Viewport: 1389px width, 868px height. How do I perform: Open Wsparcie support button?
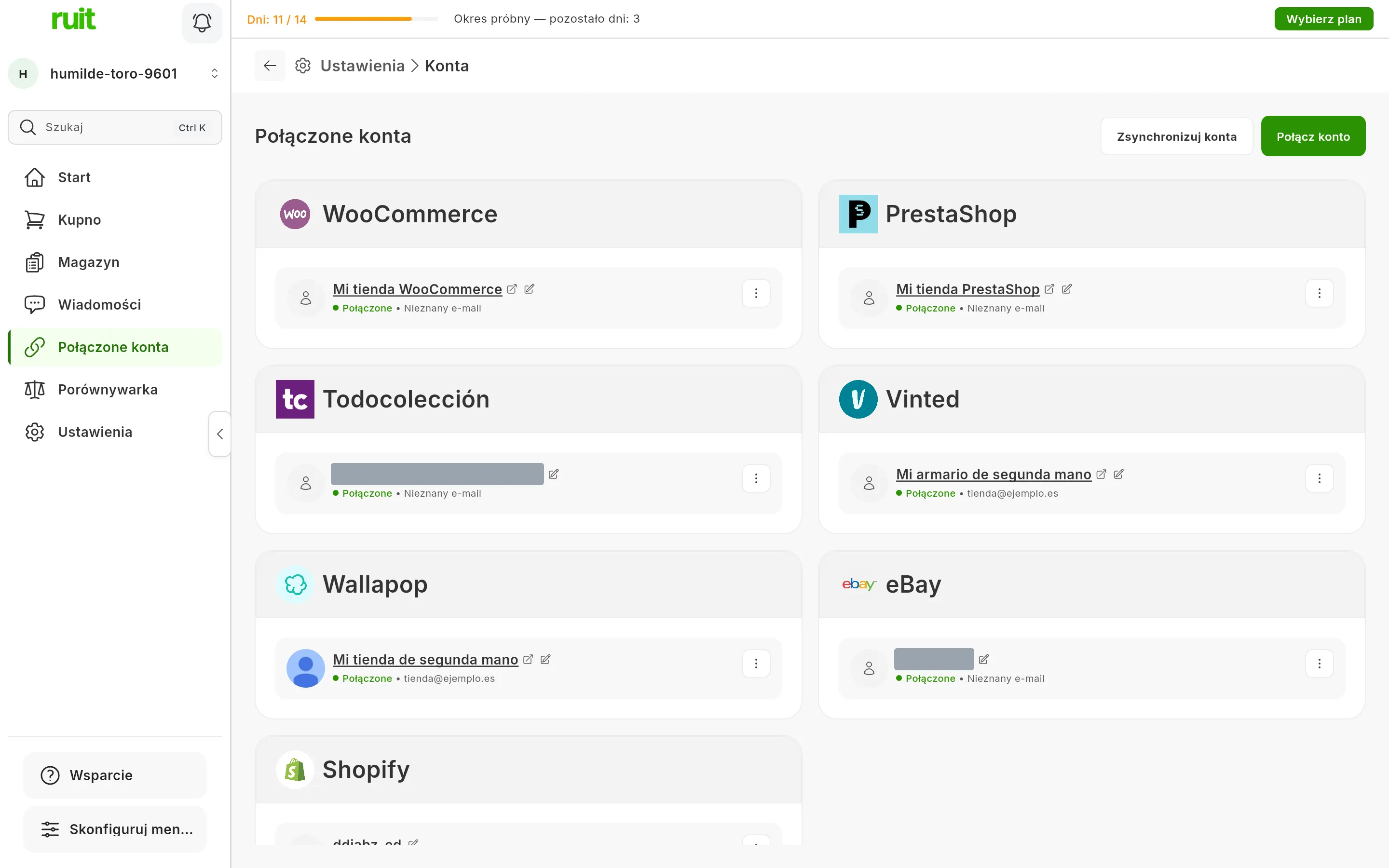coord(115,775)
